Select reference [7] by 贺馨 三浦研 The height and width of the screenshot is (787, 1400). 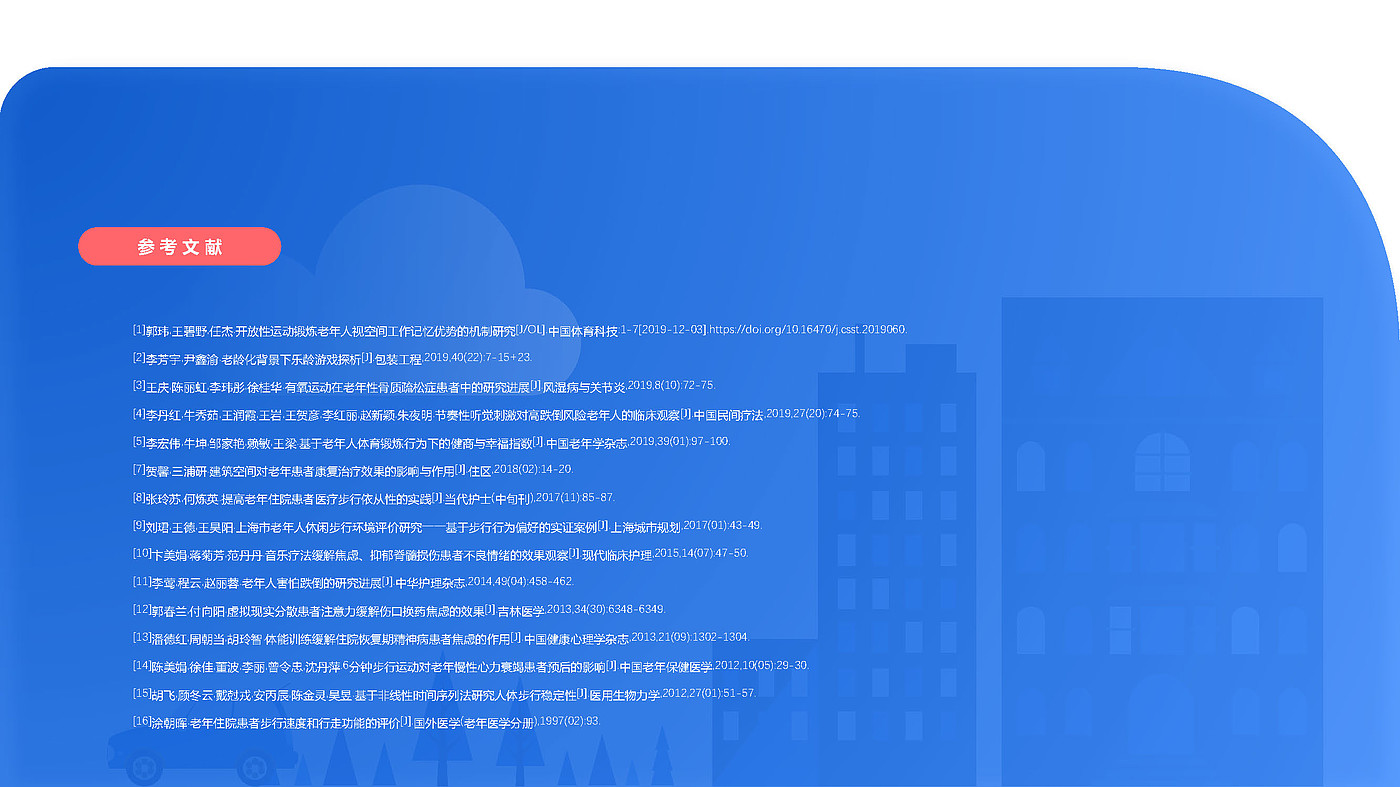coord(353,470)
